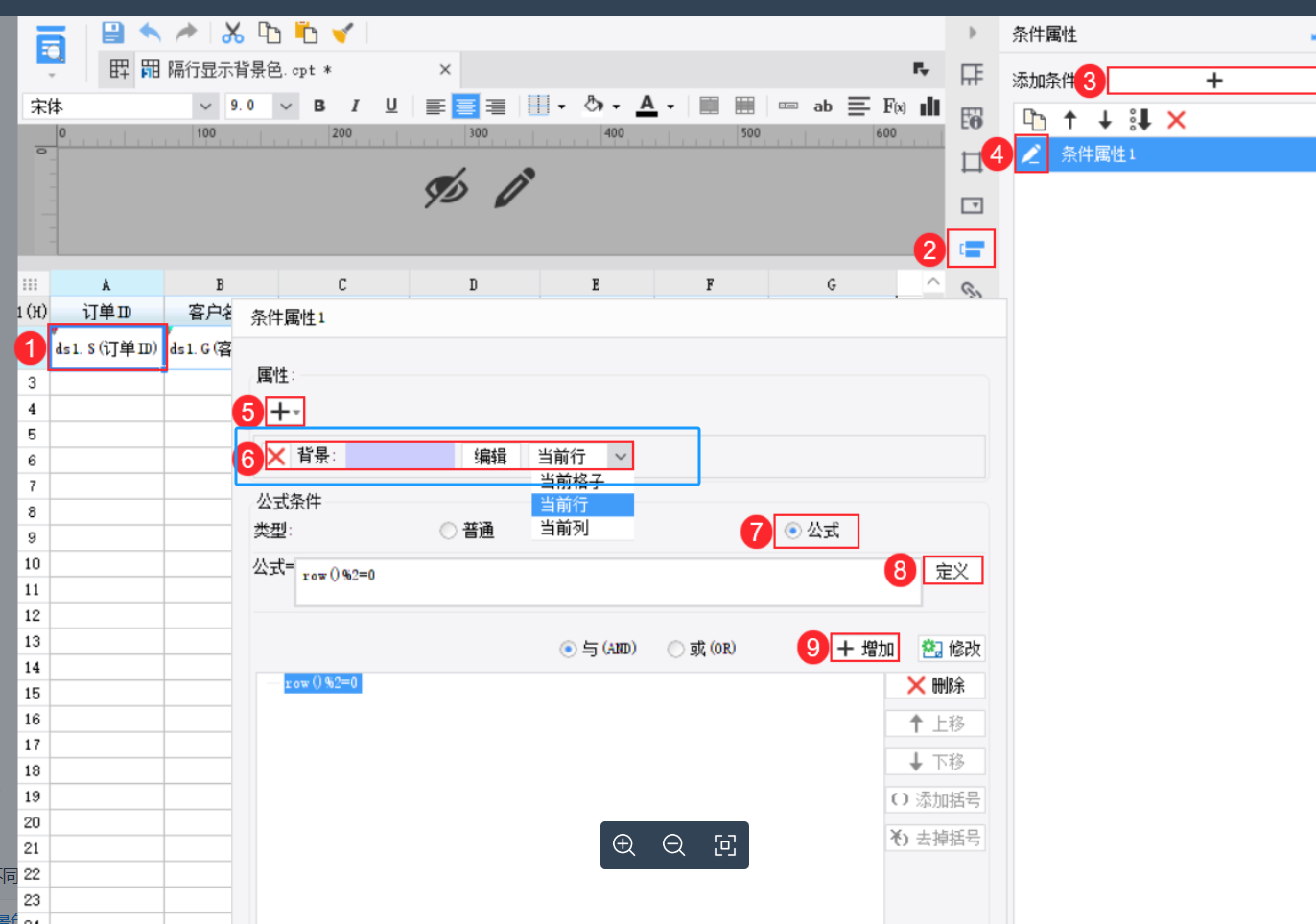This screenshot has width=1316, height=924.
Task: Select cell ds1.S(订单ID) in column A
Action: [x=106, y=348]
